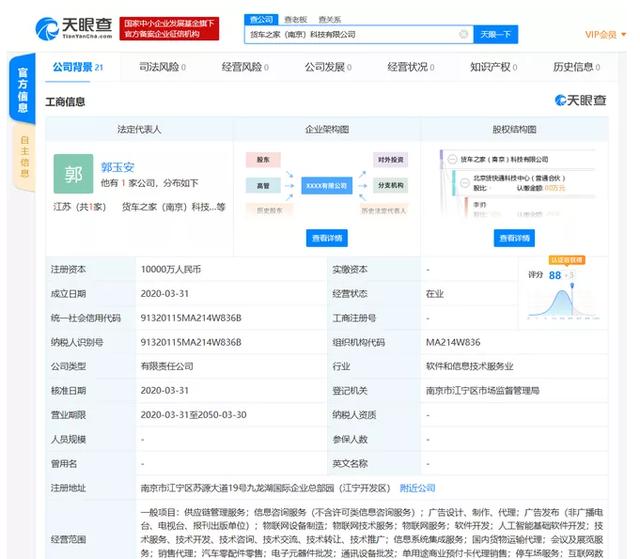Screen dimensions: 640x559
Task: Open the 自主信息 side tab
Action: 24,157
